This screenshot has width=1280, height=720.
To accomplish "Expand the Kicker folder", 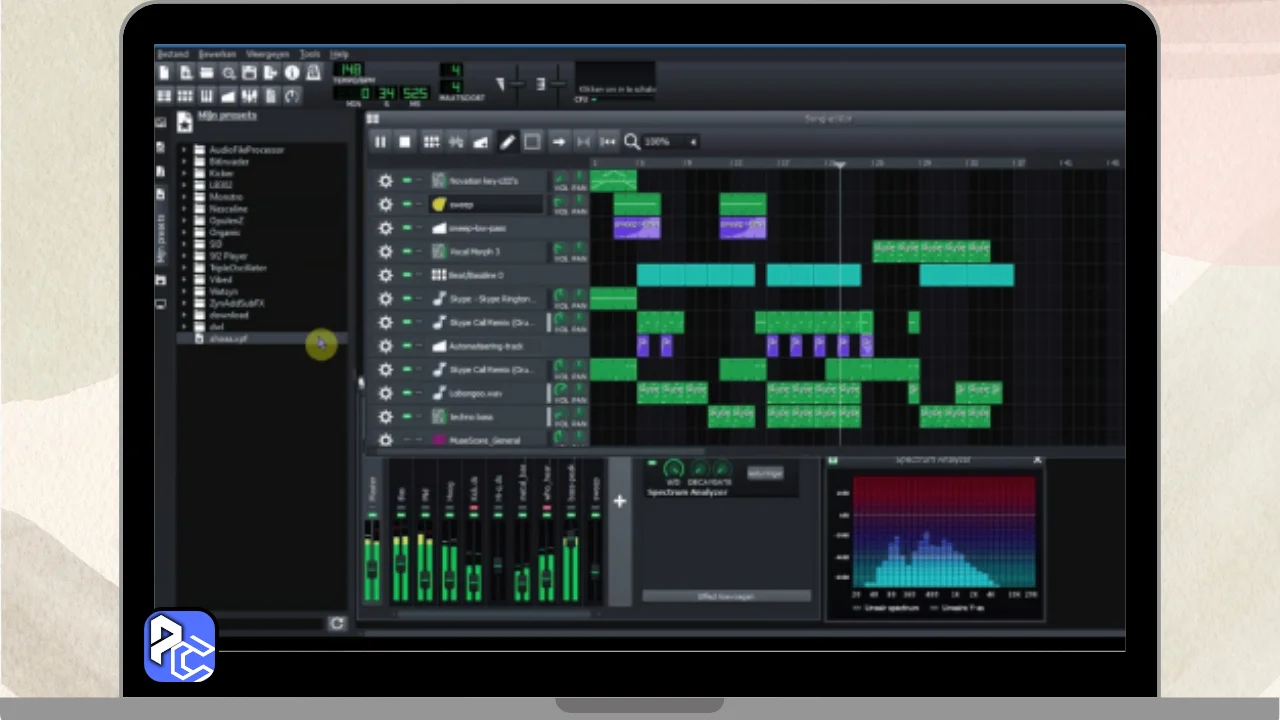I will click(x=184, y=174).
